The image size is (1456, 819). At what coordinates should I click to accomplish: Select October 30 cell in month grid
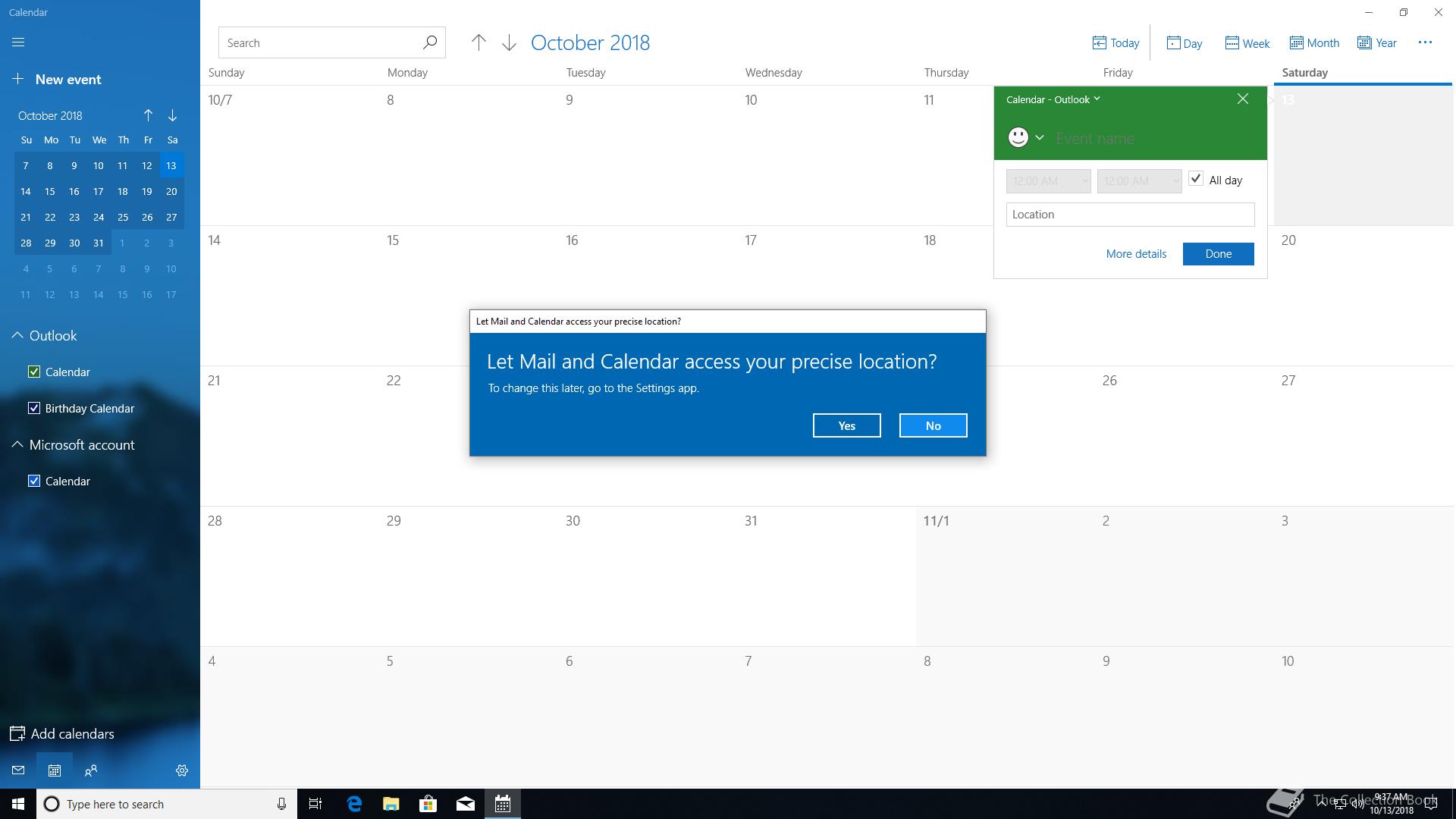coord(648,576)
